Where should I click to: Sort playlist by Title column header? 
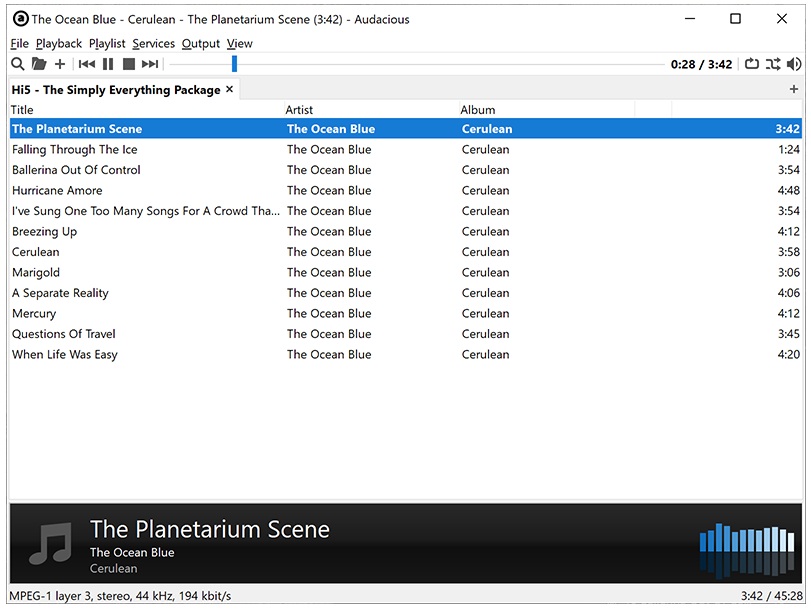coord(22,110)
